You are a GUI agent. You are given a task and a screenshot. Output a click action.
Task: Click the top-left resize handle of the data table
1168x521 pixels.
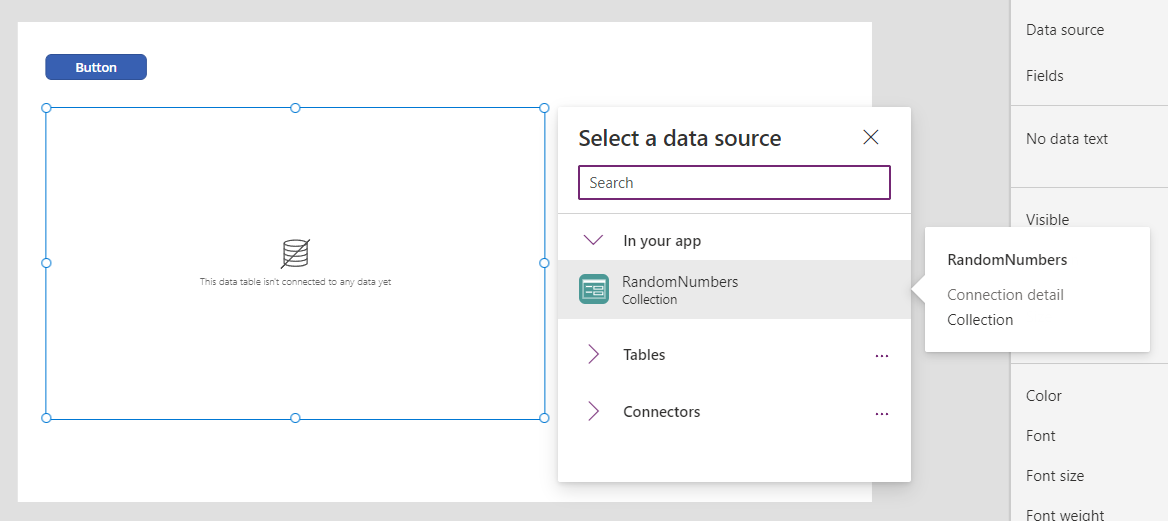(46, 108)
